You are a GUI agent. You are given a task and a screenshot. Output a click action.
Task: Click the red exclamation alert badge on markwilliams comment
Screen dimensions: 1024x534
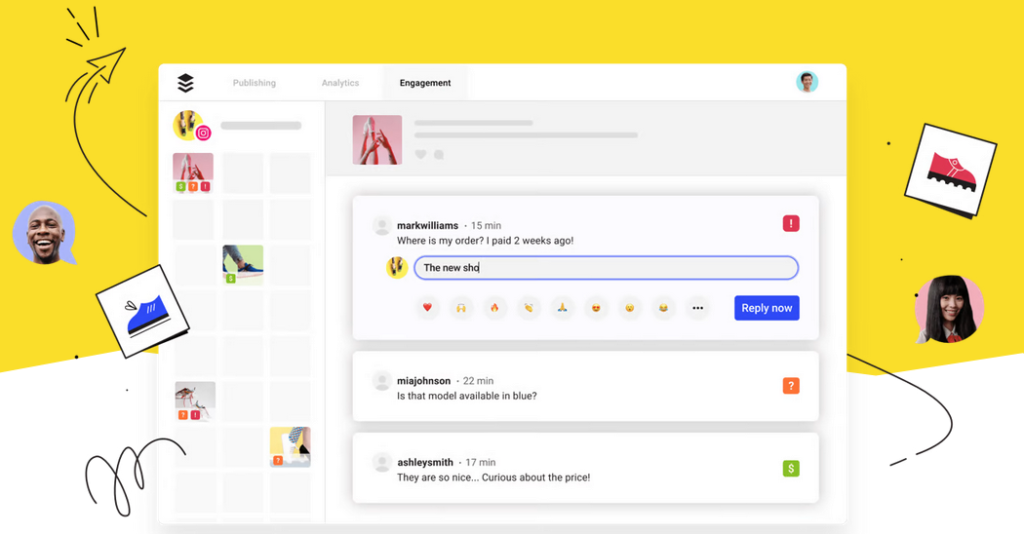point(791,224)
